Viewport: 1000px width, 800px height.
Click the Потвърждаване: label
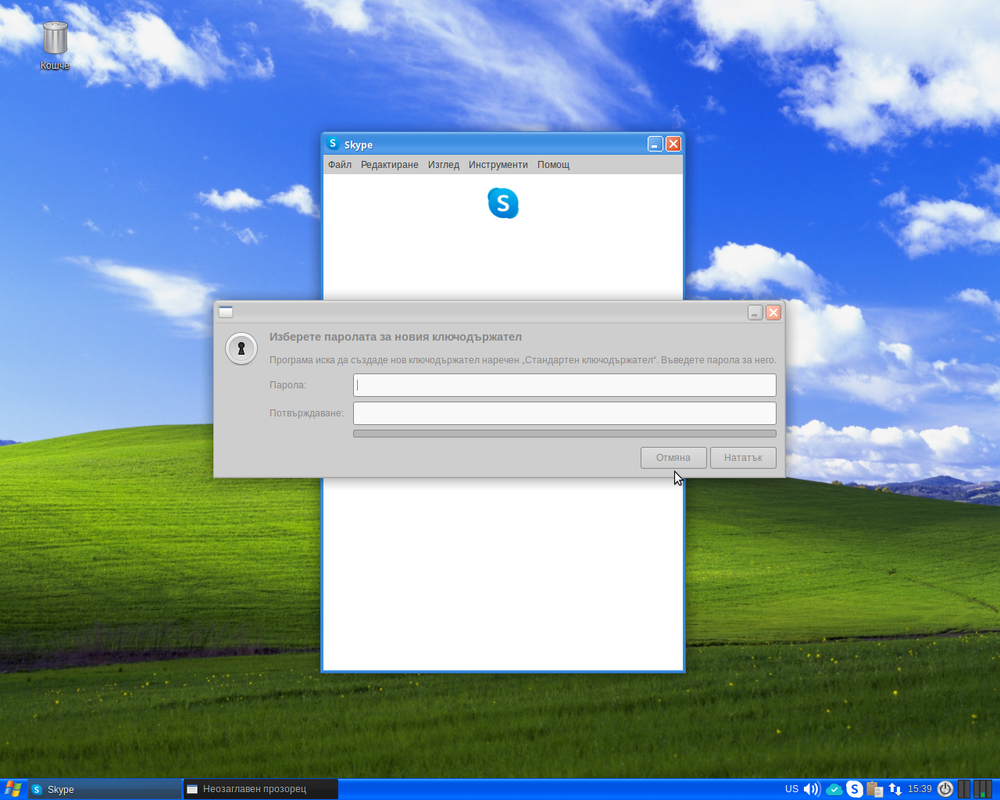coord(306,413)
